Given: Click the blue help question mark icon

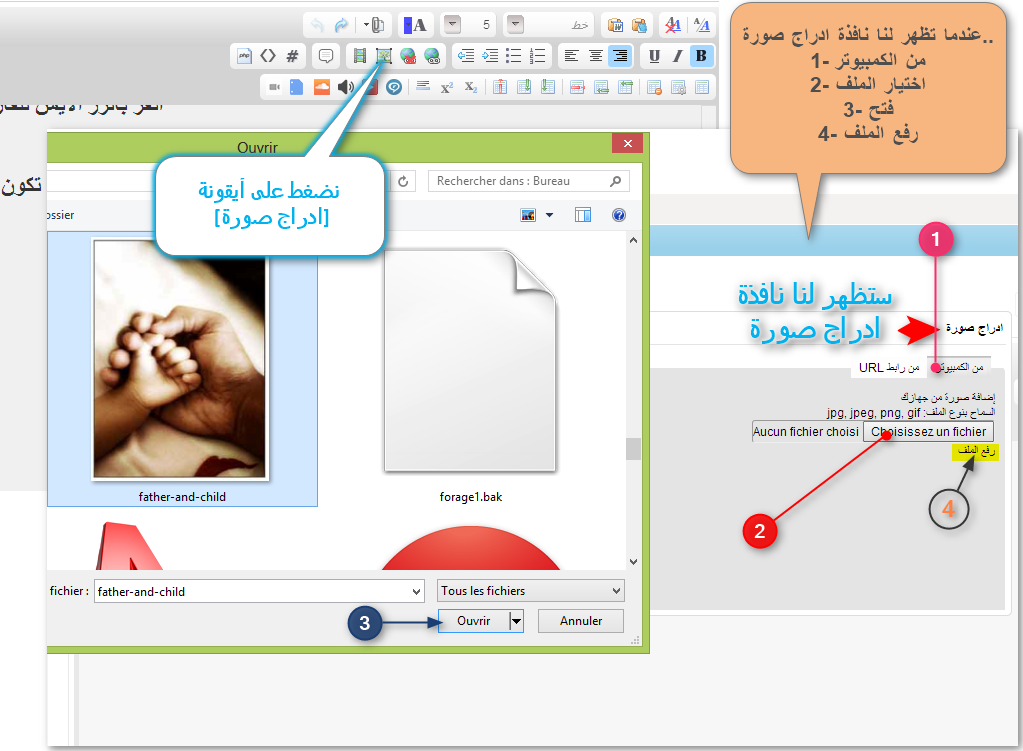Looking at the screenshot, I should [x=619, y=215].
